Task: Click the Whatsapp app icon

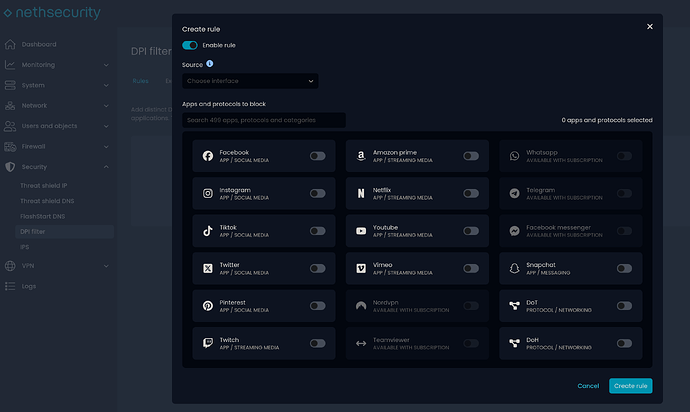Action: [514, 156]
